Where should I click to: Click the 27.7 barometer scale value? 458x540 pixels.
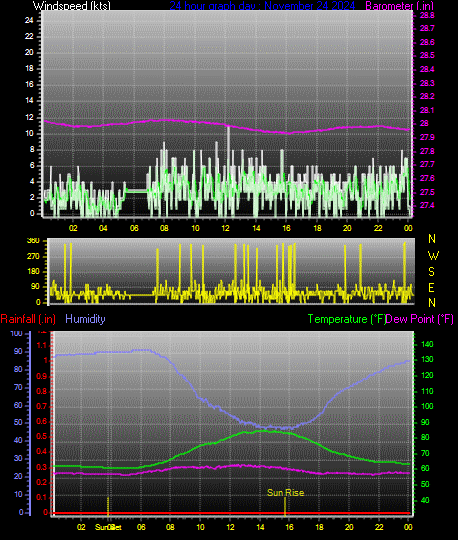pos(427,164)
